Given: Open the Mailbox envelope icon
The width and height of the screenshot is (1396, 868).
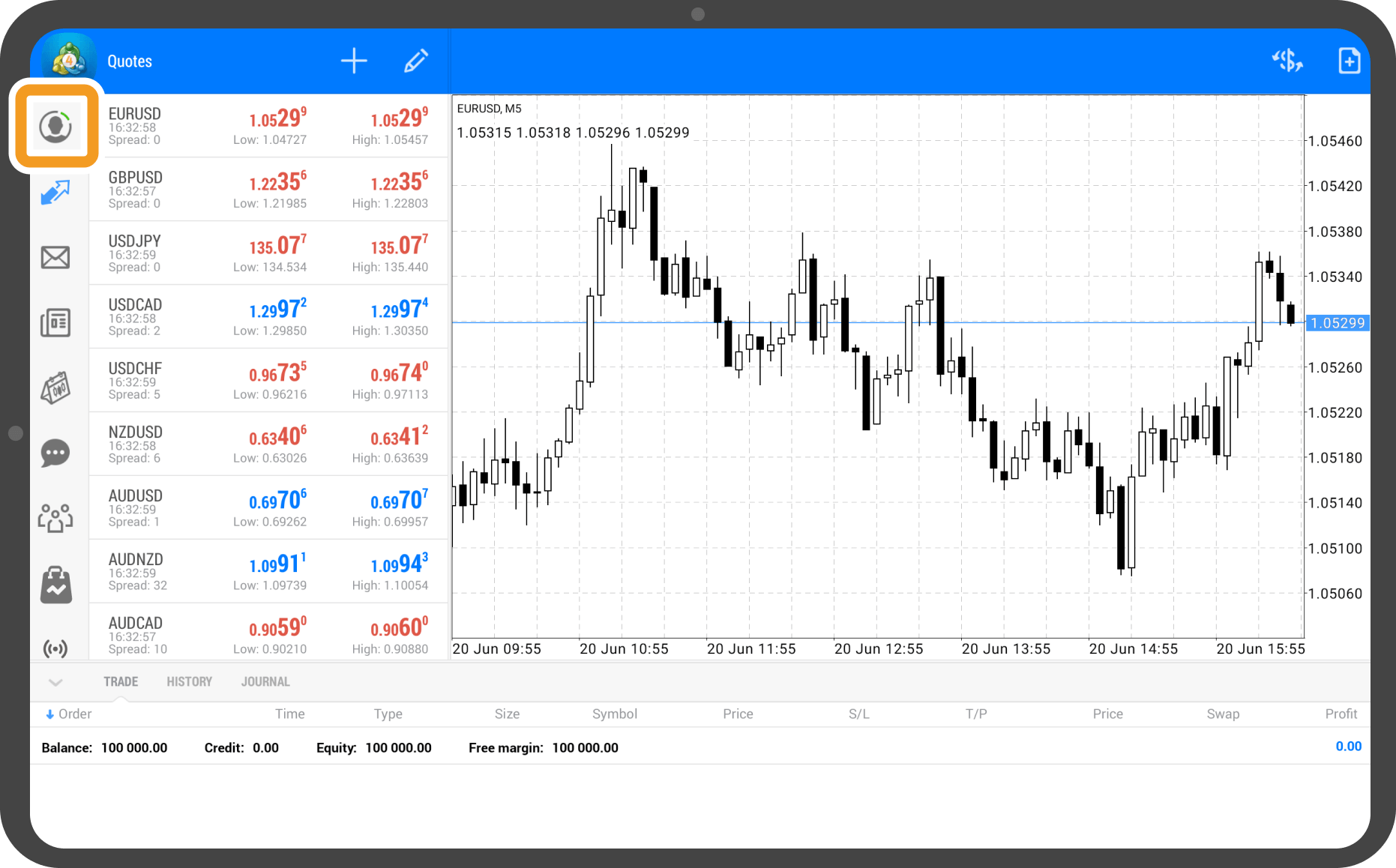Looking at the screenshot, I should point(55,258).
